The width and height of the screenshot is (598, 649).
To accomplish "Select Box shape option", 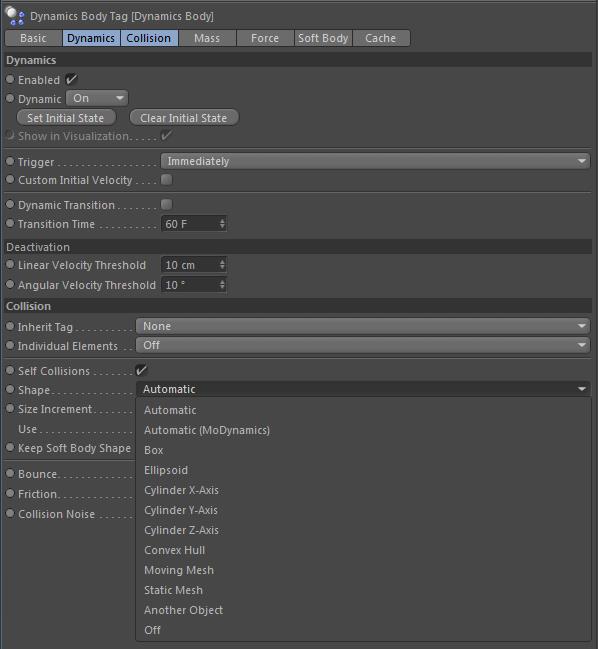I will point(363,450).
